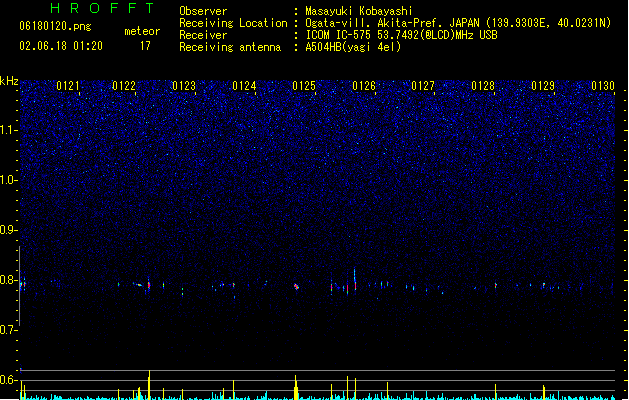This screenshot has height=400, width=629.
Task: Click the 0127 time marker
Action: [x=423, y=86]
